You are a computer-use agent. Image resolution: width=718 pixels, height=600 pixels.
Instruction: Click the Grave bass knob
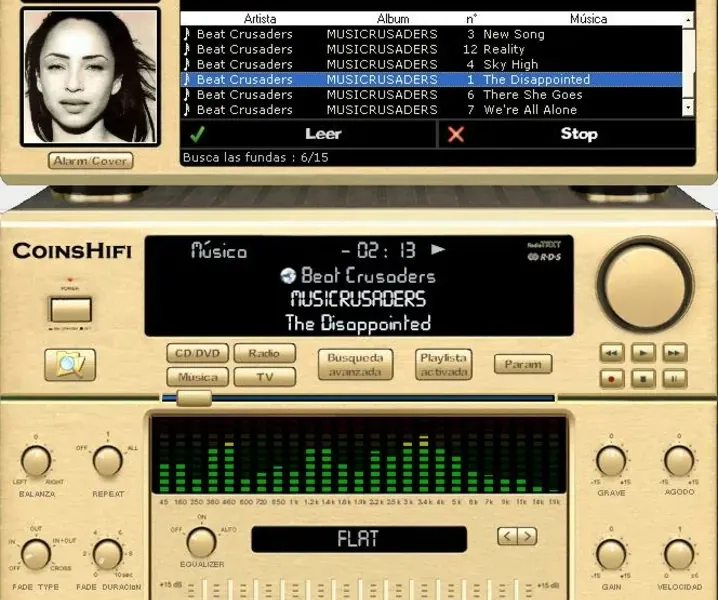[x=611, y=461]
